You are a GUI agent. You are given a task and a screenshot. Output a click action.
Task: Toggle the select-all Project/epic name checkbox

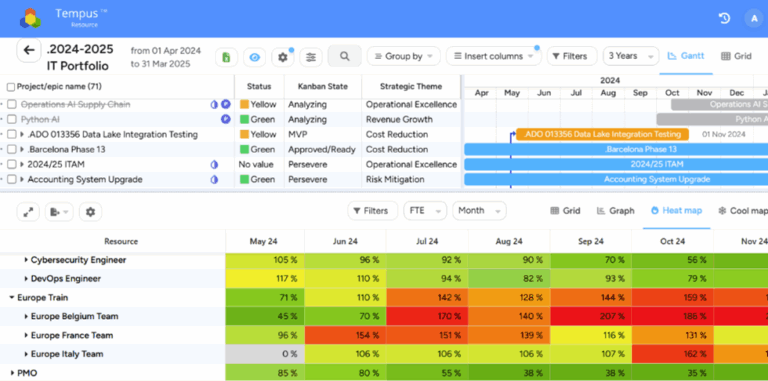11,87
